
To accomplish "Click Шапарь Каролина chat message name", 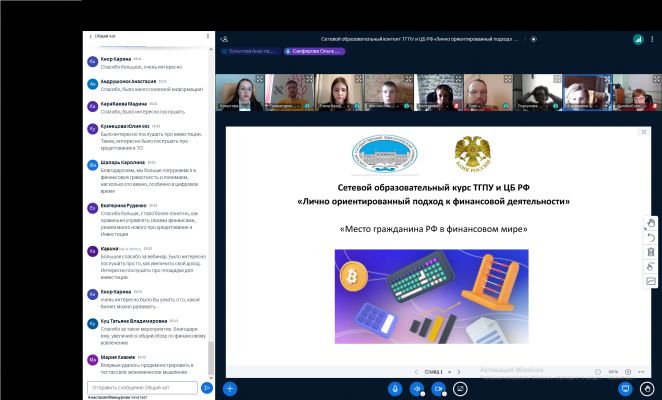I will pos(122,162).
